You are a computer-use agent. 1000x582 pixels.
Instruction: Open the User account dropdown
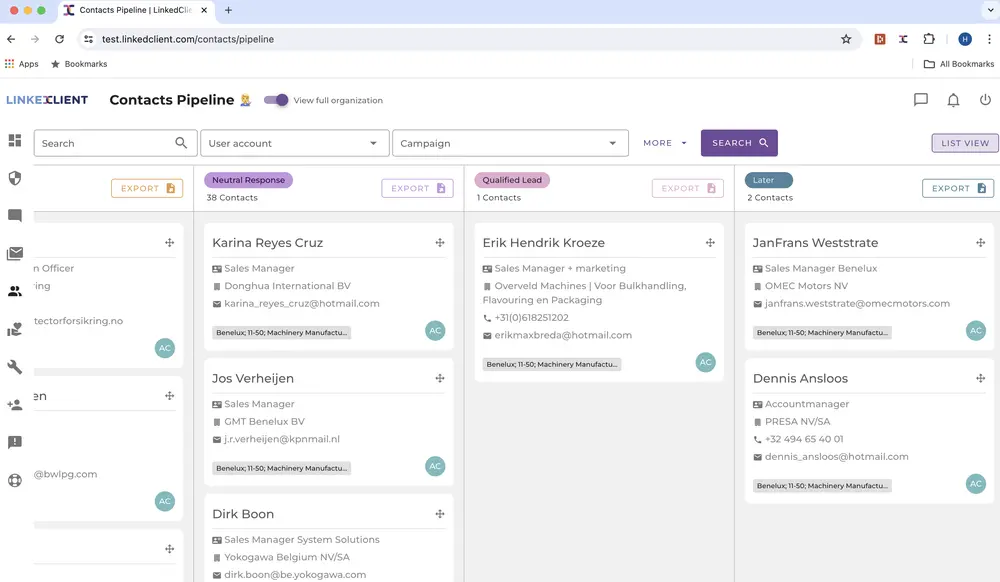[x=295, y=143]
